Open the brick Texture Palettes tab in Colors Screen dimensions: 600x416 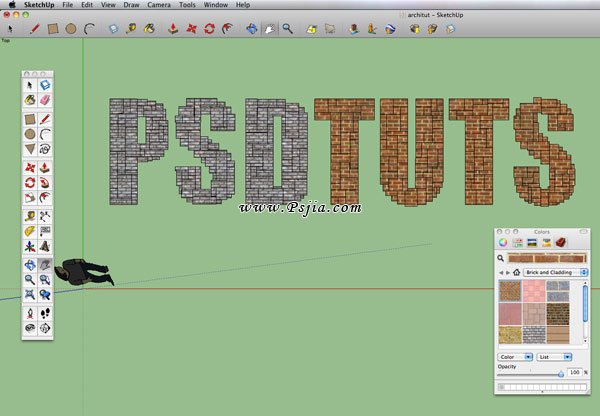(x=562, y=243)
